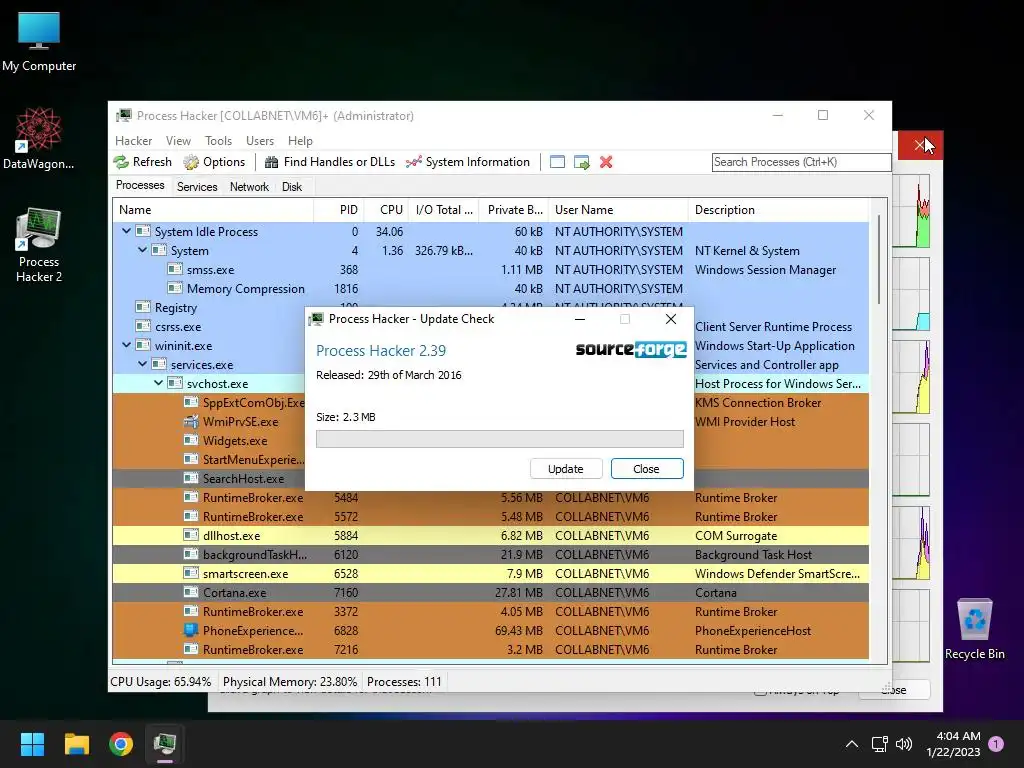Image resolution: width=1024 pixels, height=768 pixels.
Task: Collapse the System process node
Action: pos(142,250)
